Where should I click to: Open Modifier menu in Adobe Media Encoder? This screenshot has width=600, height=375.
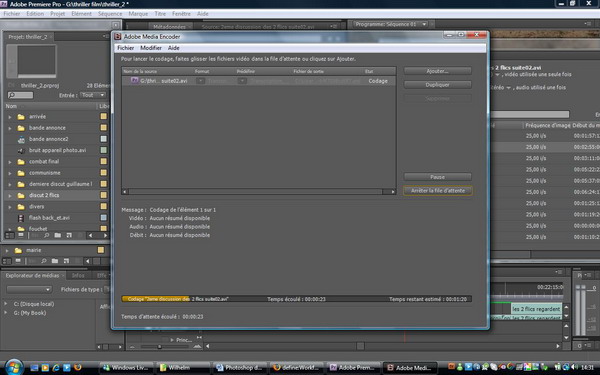click(x=151, y=48)
